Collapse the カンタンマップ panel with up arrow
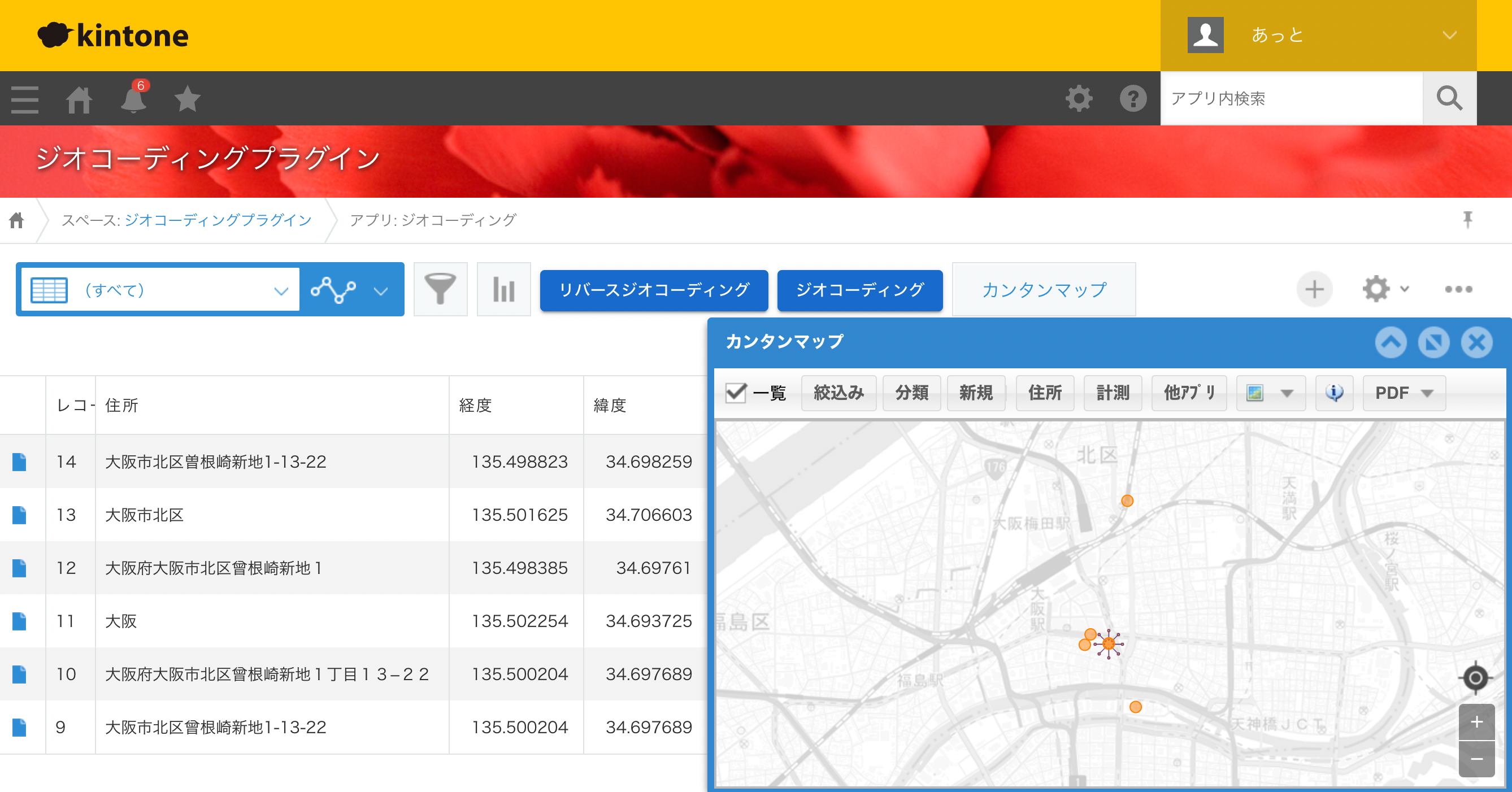The width and height of the screenshot is (1512, 792). click(1391, 342)
